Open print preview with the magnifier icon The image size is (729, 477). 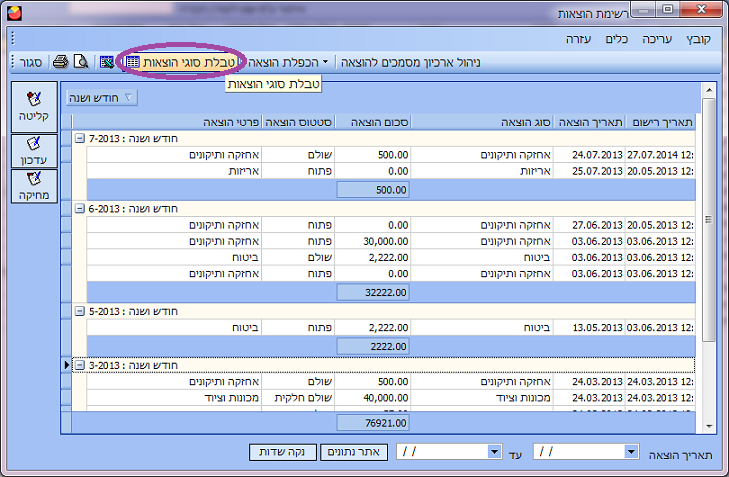click(x=80, y=63)
